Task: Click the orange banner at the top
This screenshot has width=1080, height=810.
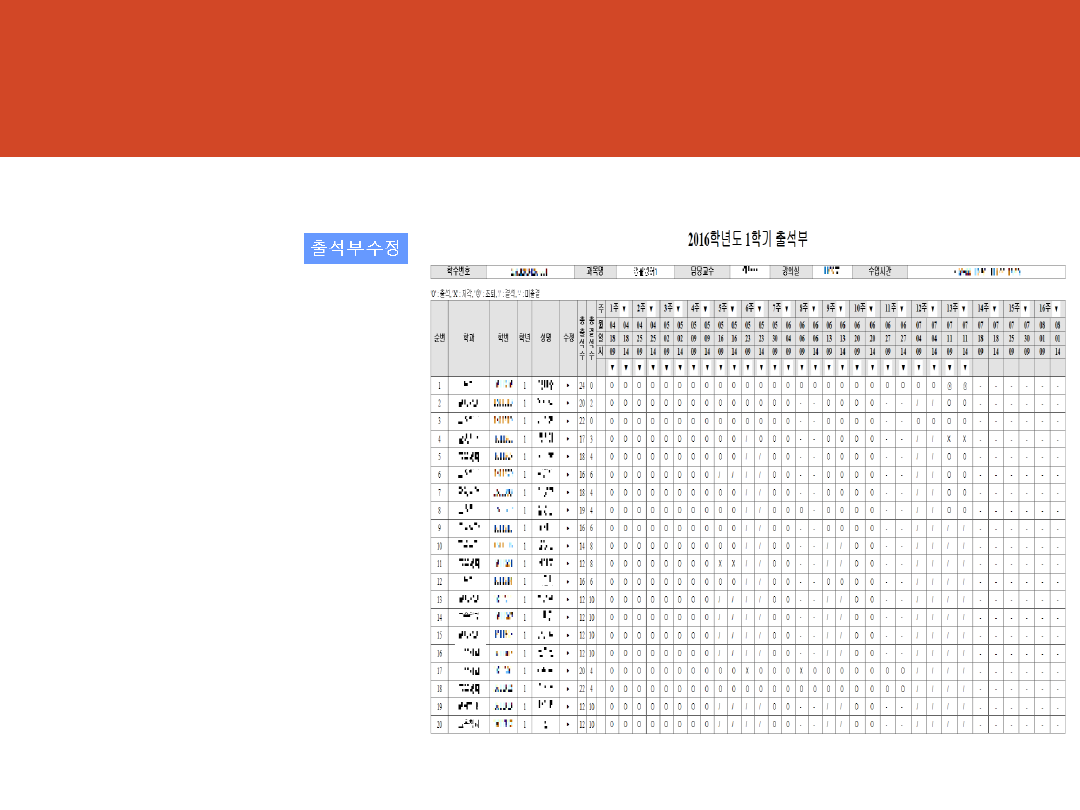Action: (x=540, y=78)
